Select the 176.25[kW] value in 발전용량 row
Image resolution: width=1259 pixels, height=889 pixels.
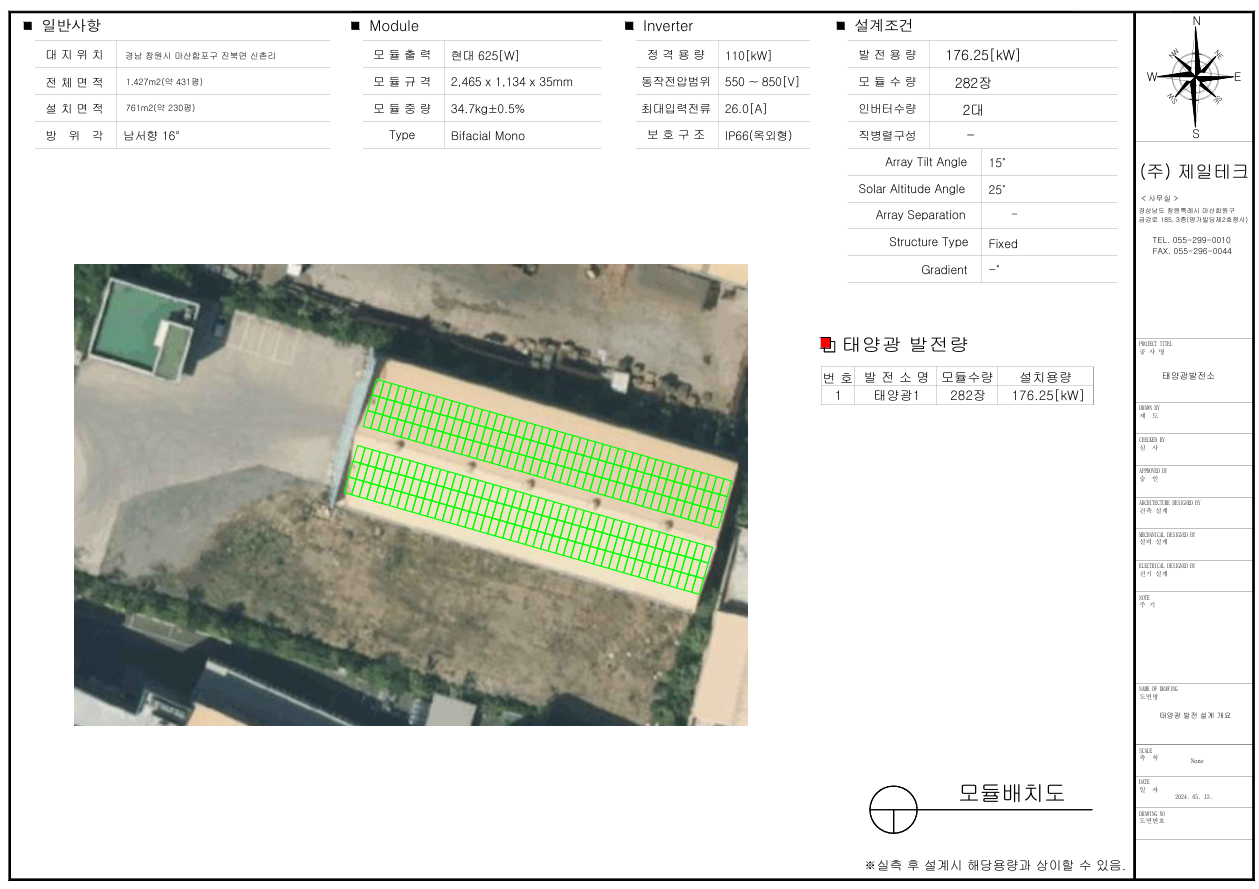[x=982, y=55]
